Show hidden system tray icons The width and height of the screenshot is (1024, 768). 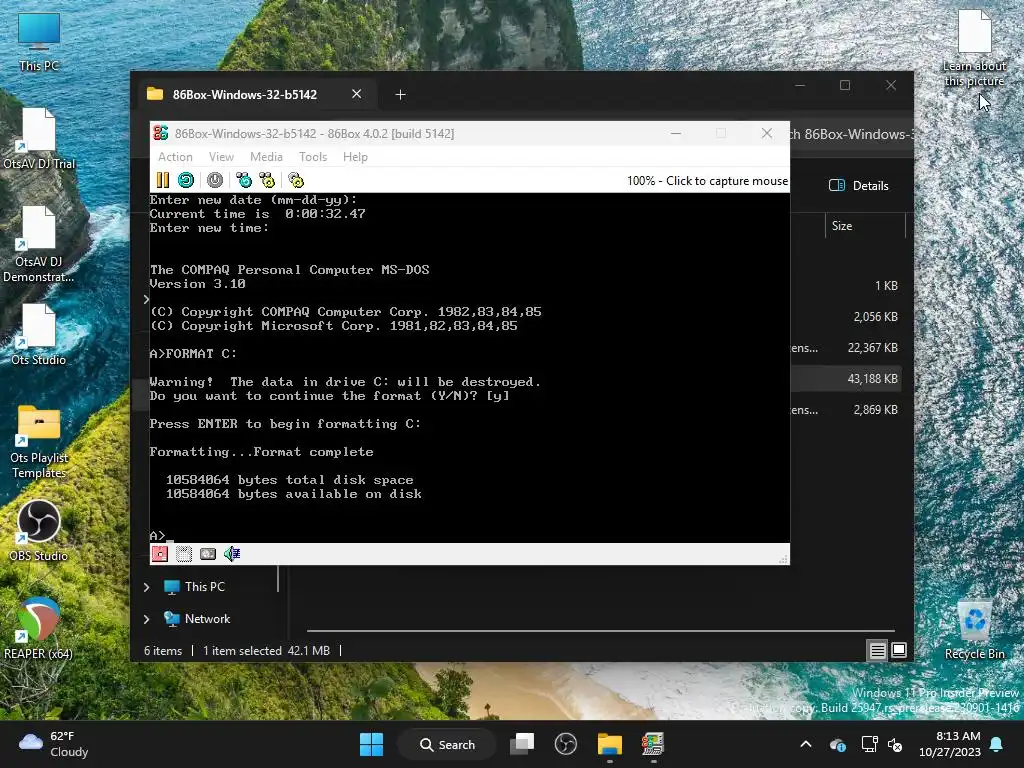pyautogui.click(x=806, y=744)
